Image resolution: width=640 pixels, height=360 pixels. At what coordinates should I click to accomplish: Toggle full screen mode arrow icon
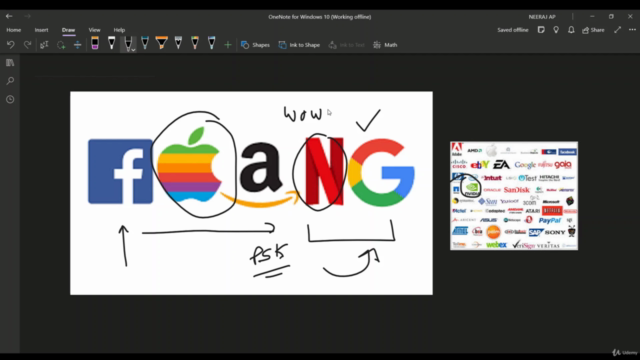click(x=618, y=30)
